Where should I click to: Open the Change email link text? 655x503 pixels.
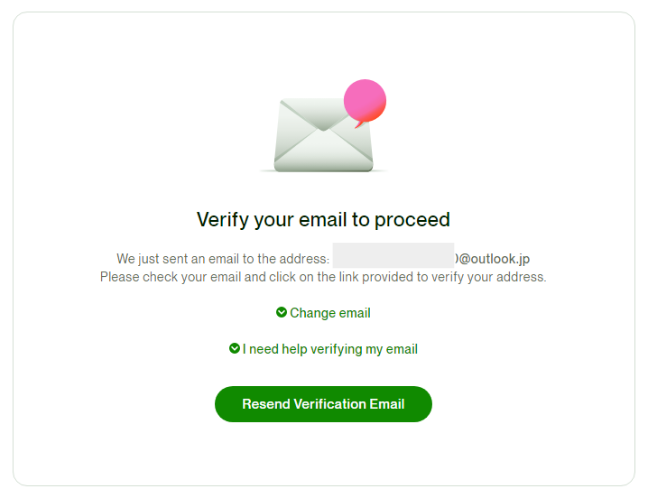pos(330,313)
